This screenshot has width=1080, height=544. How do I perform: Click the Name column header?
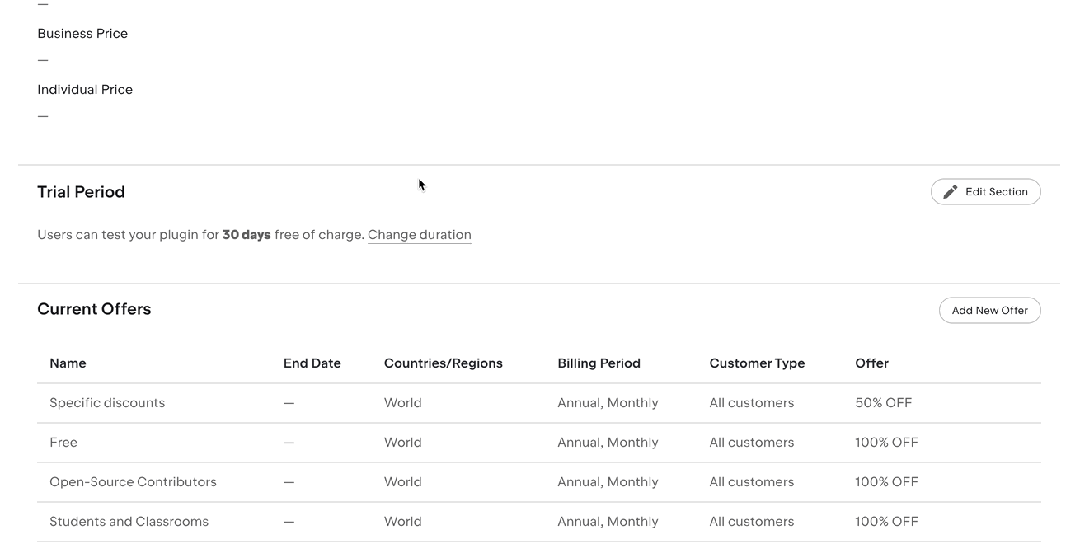coord(68,364)
